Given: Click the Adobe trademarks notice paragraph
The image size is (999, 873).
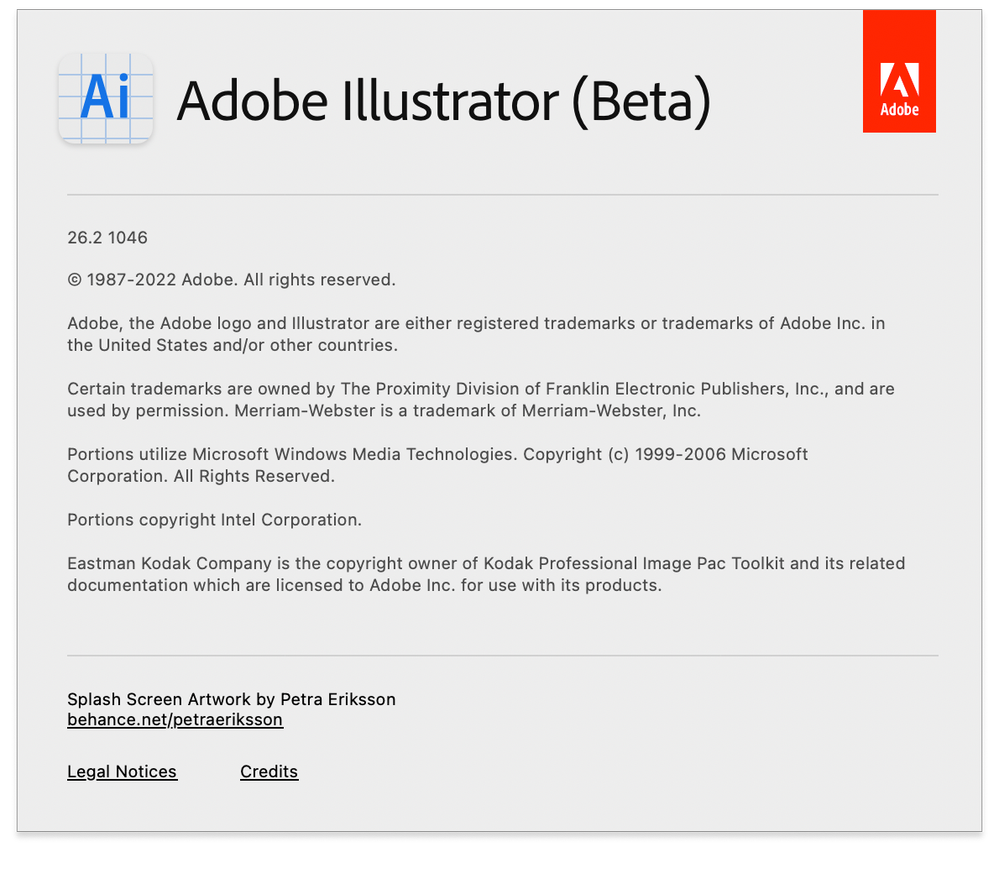Looking at the screenshot, I should pos(476,334).
